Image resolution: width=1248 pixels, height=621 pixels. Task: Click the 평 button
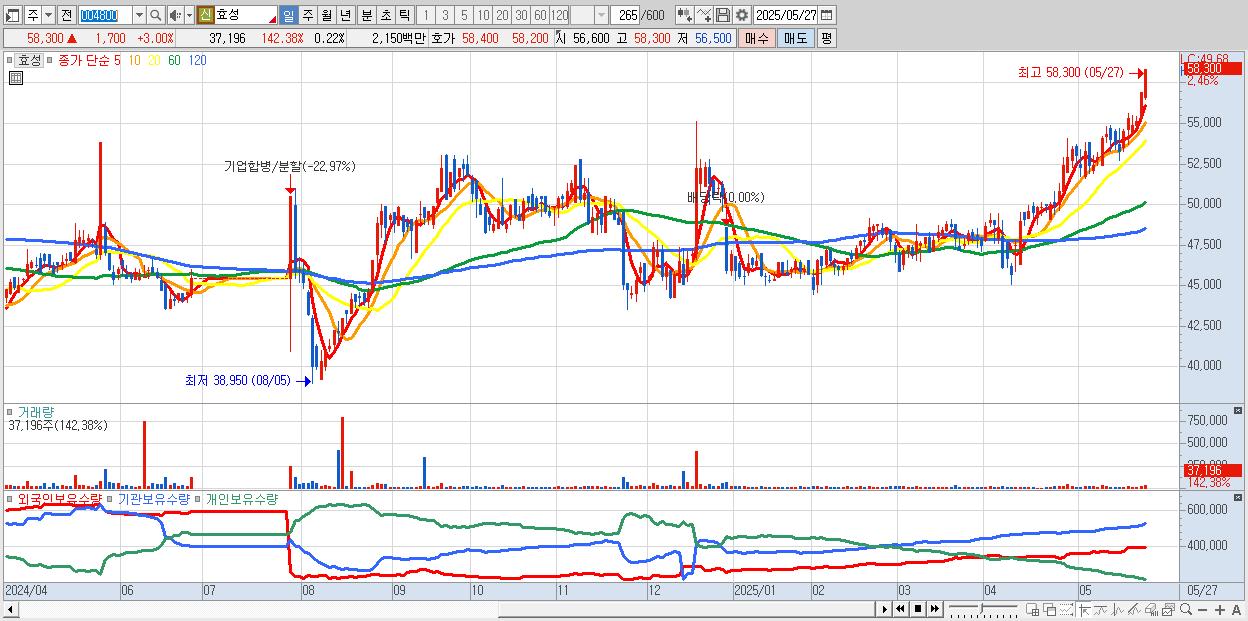[826, 38]
